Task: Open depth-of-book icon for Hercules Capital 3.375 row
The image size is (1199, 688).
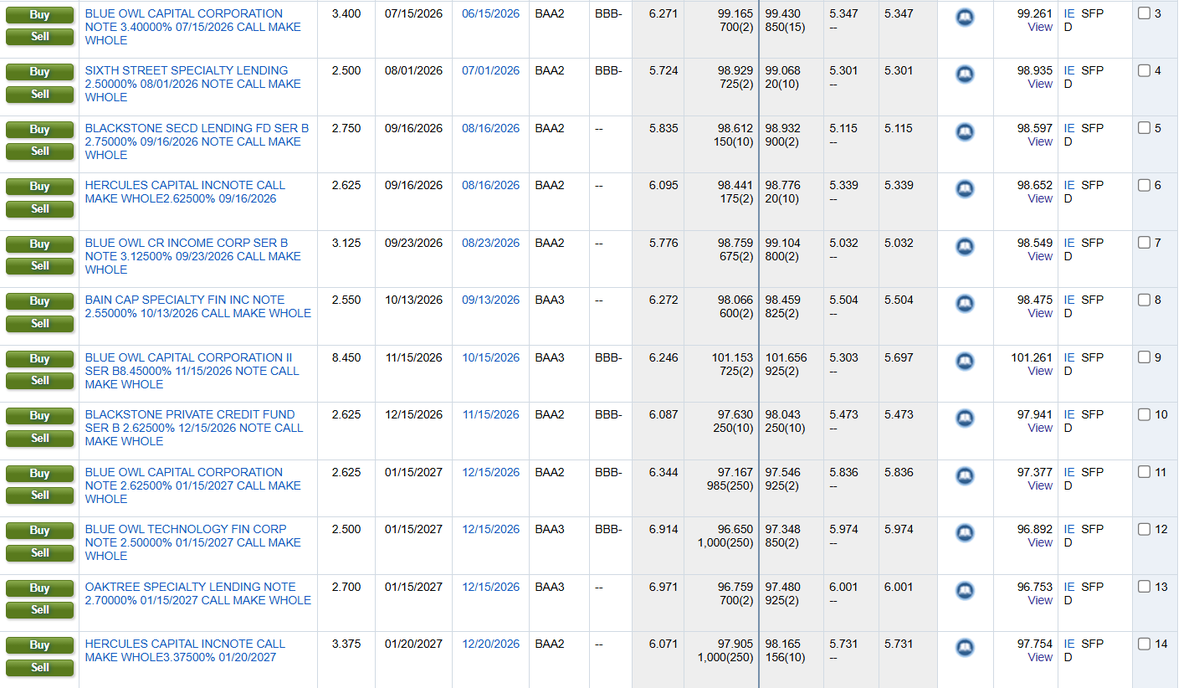Action: [965, 648]
